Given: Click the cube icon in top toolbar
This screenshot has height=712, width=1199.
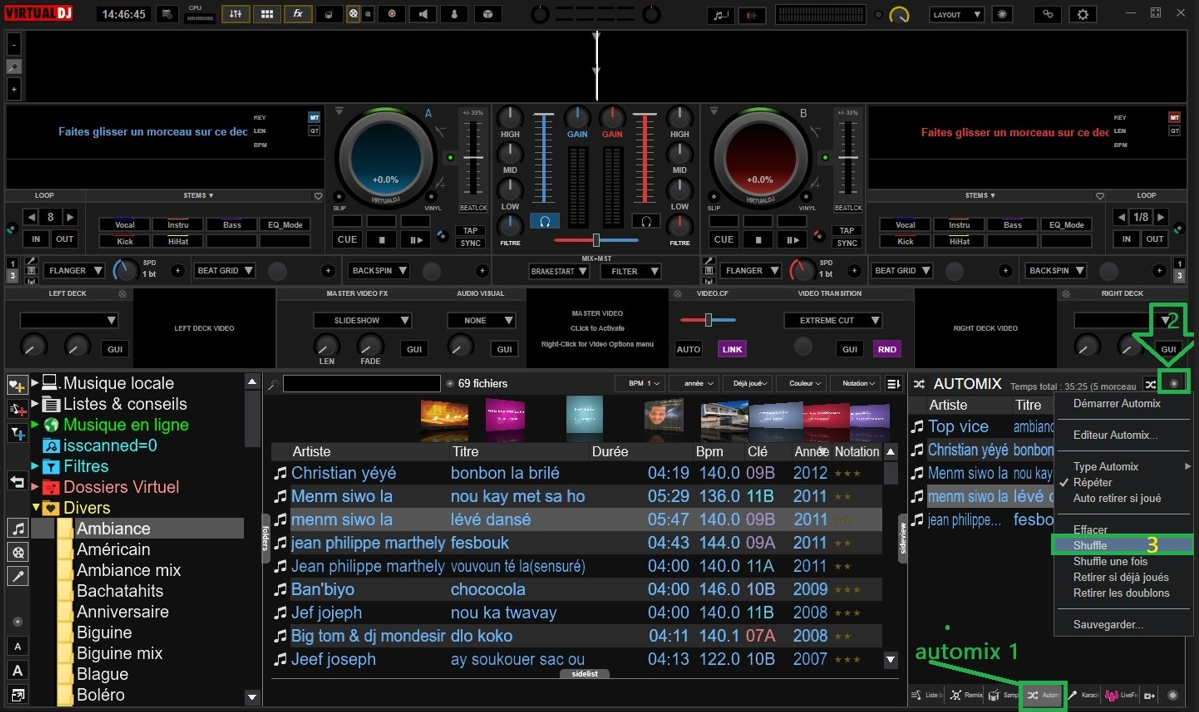Looking at the screenshot, I should pos(487,14).
